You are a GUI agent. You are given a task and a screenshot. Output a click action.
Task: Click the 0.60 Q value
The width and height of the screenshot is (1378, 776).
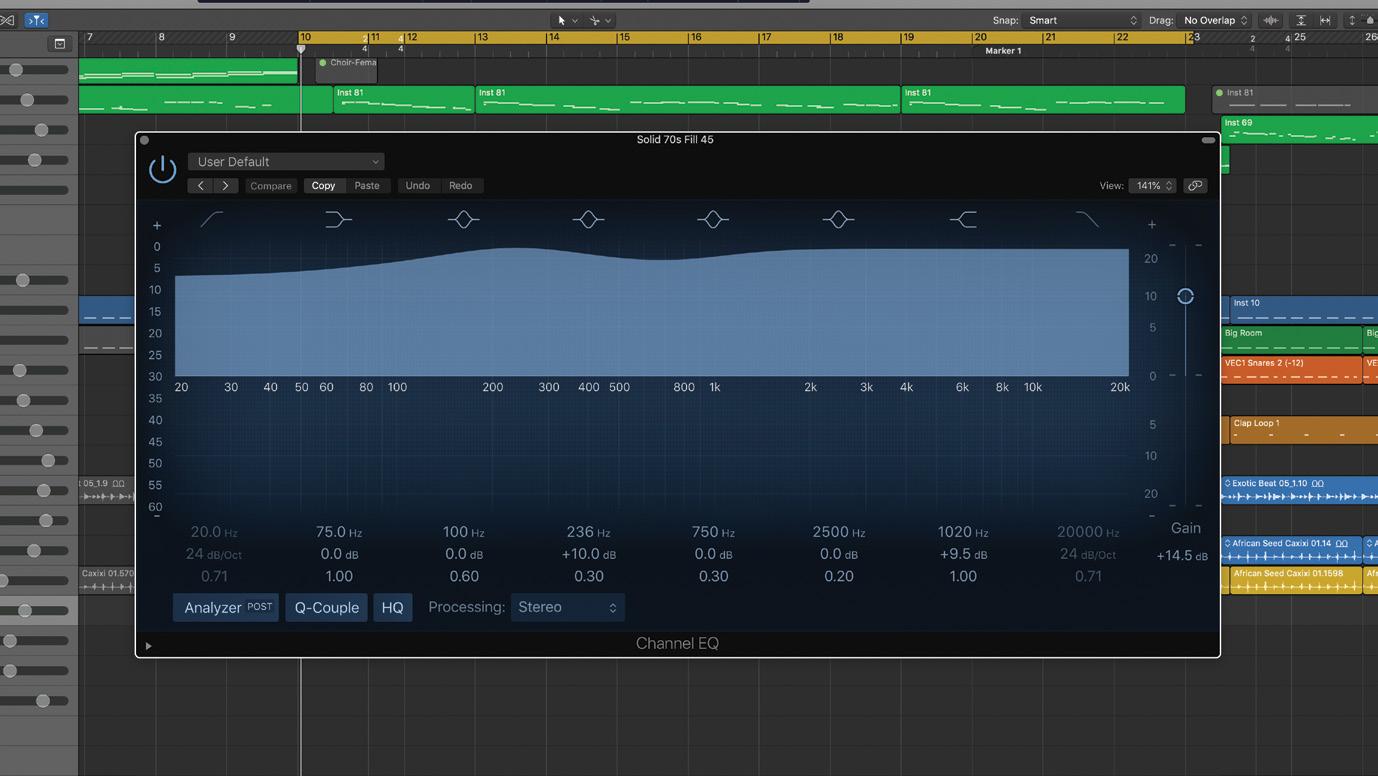coord(464,576)
